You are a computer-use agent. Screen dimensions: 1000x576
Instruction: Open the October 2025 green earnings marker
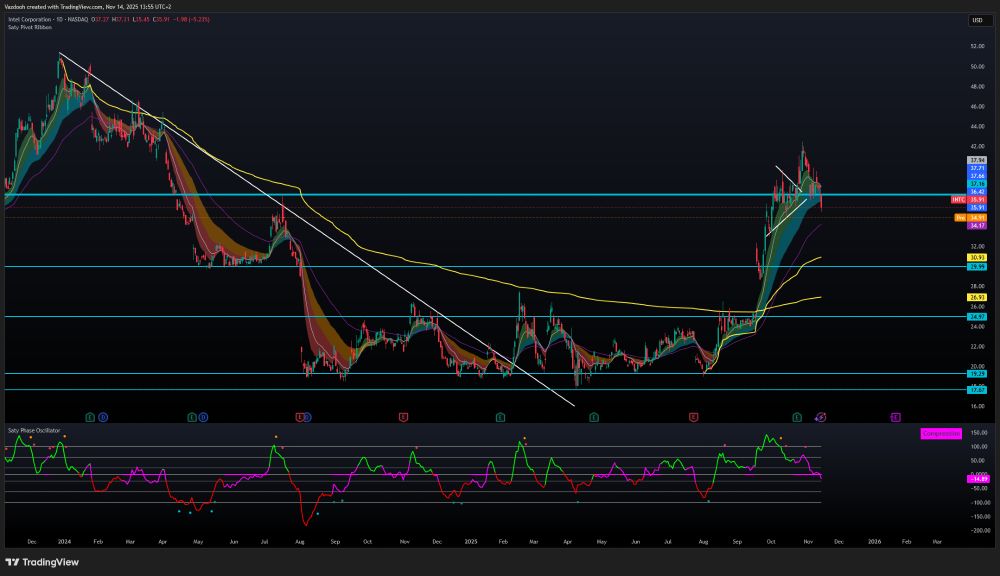pos(797,417)
